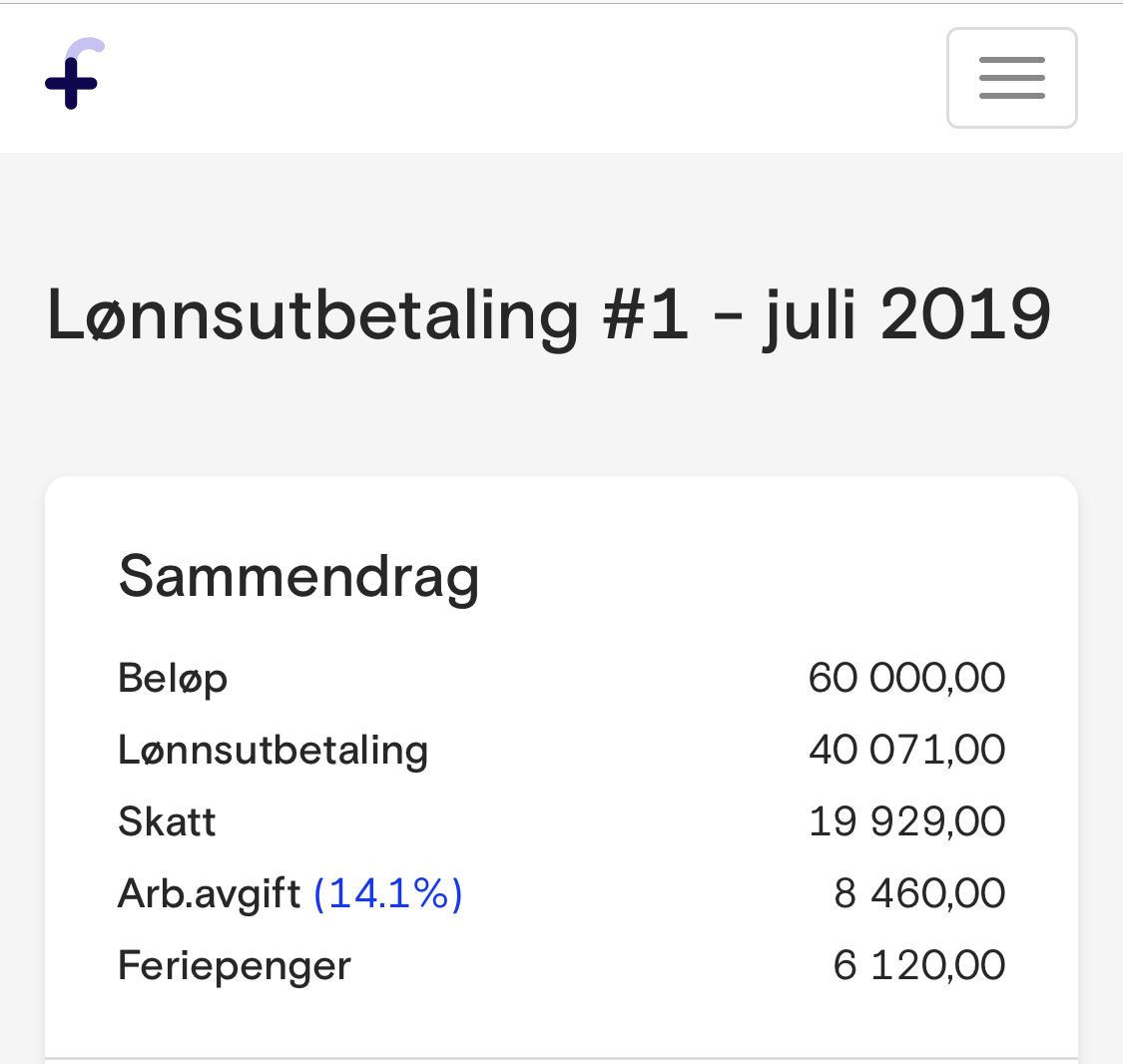1123x1064 pixels.
Task: Select the Lønnsutbetaling row label in summary
Action: click(x=273, y=751)
